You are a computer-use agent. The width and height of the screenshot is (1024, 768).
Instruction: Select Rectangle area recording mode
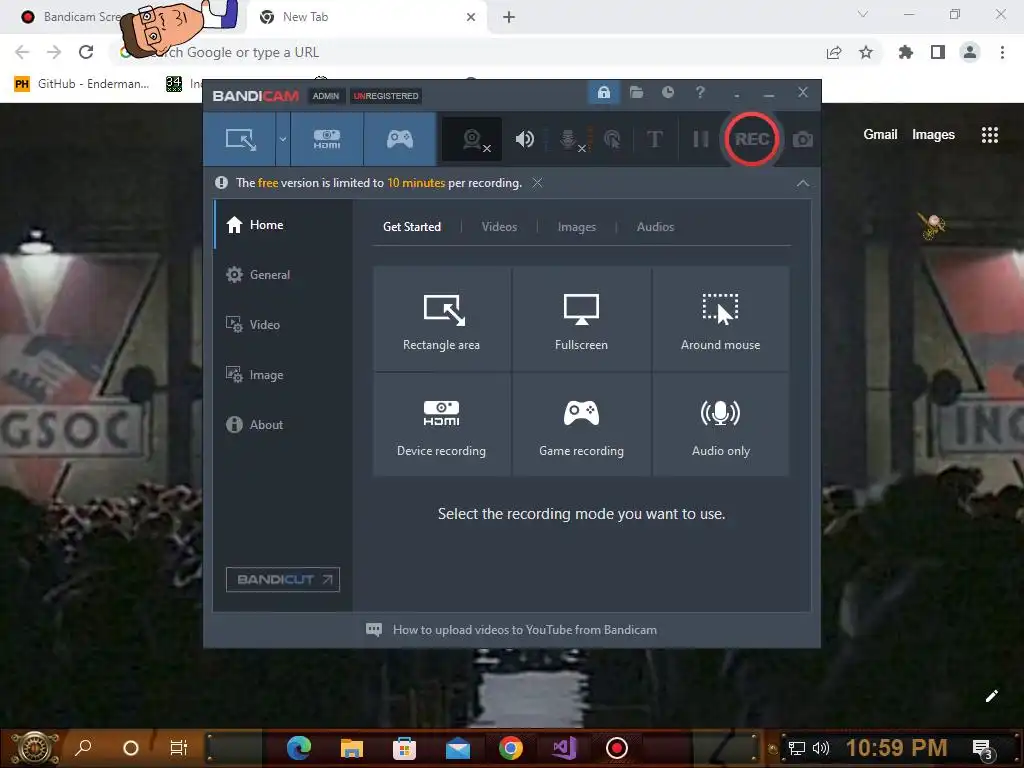coord(441,319)
